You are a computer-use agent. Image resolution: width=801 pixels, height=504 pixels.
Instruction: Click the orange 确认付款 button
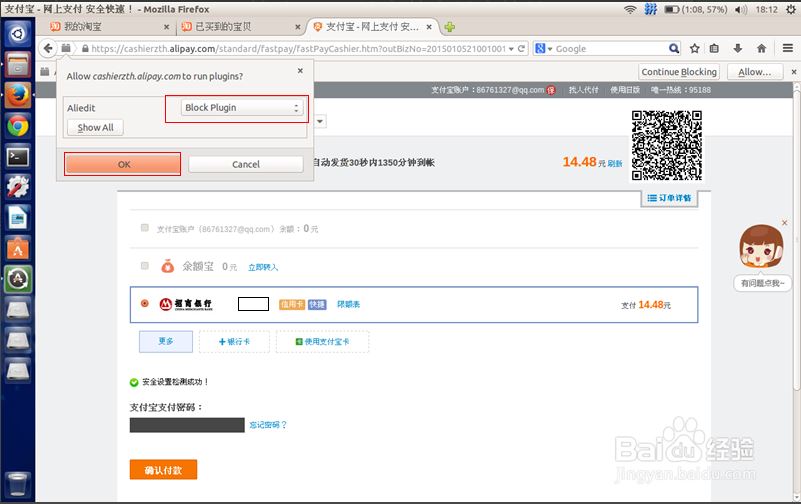point(163,470)
